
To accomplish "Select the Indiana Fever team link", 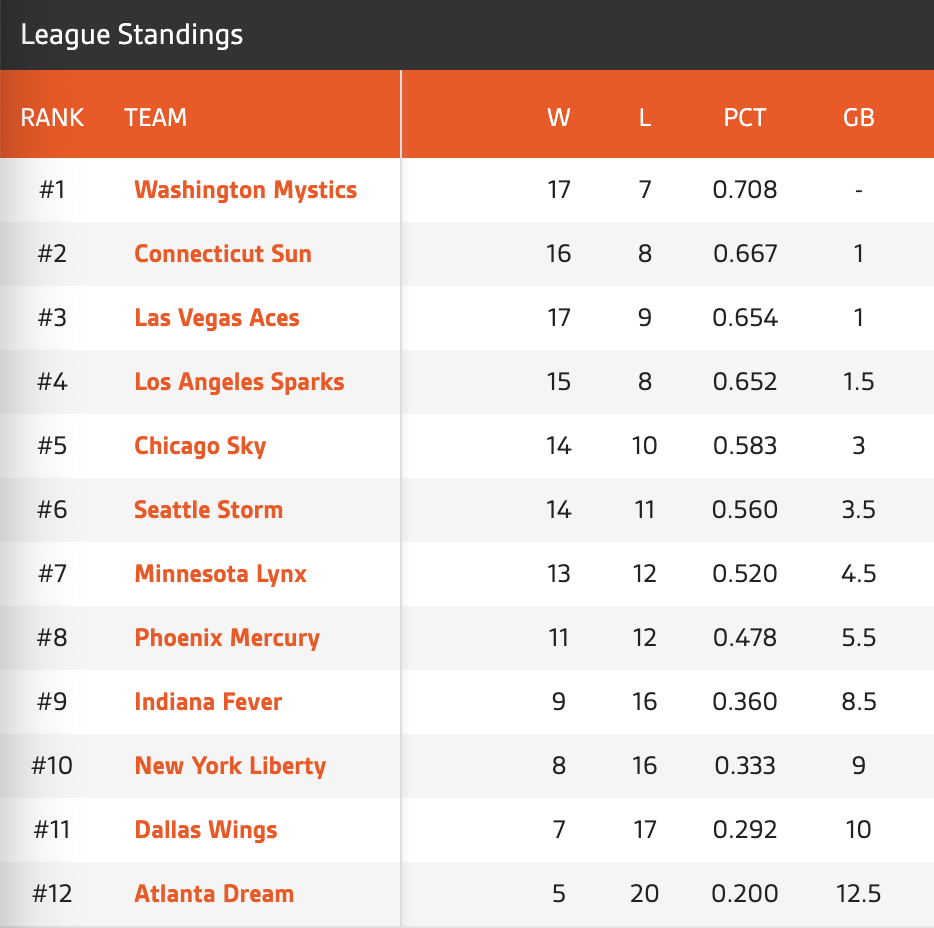I will pos(208,702).
